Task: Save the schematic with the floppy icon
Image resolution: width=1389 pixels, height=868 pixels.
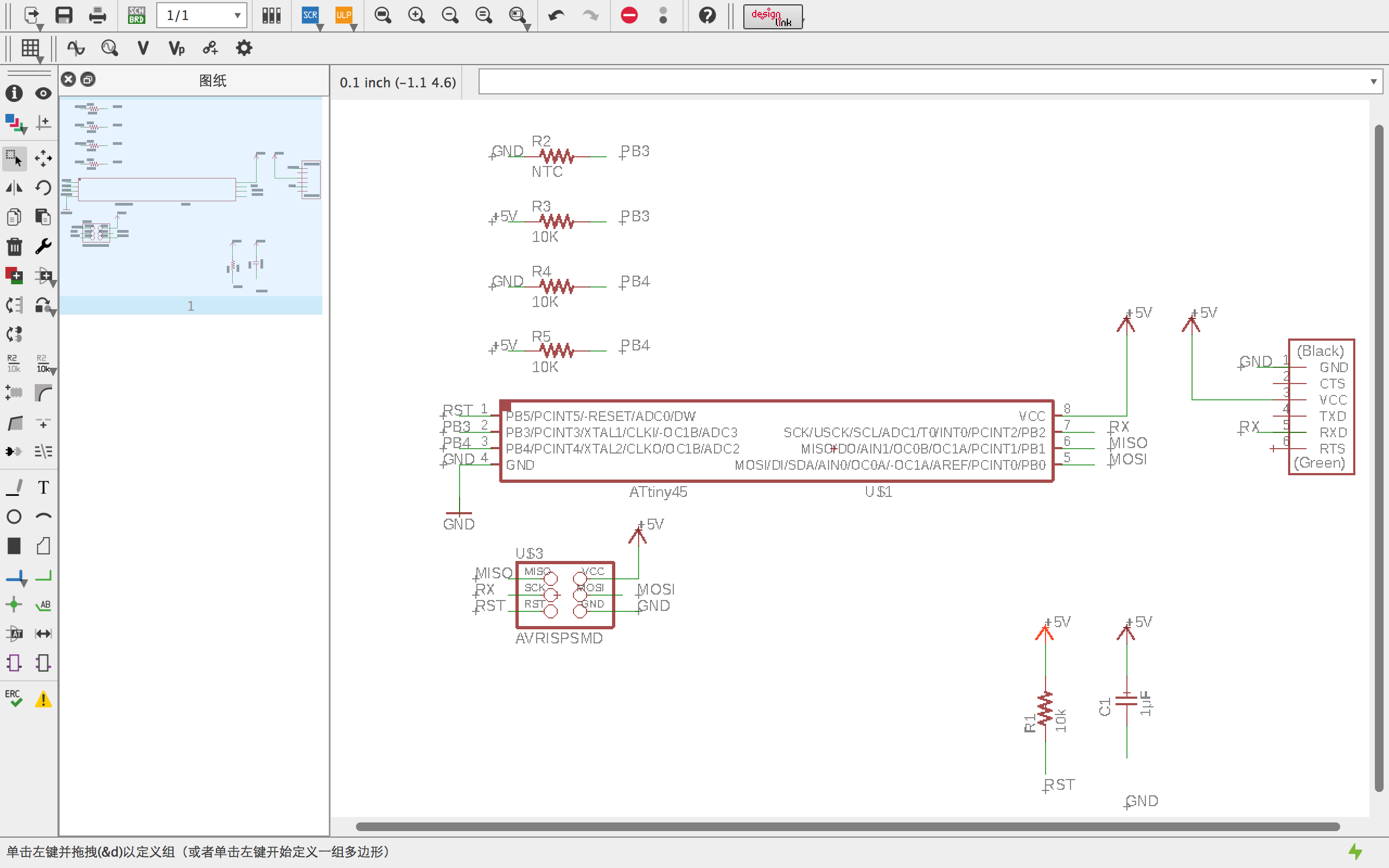Action: [x=63, y=16]
